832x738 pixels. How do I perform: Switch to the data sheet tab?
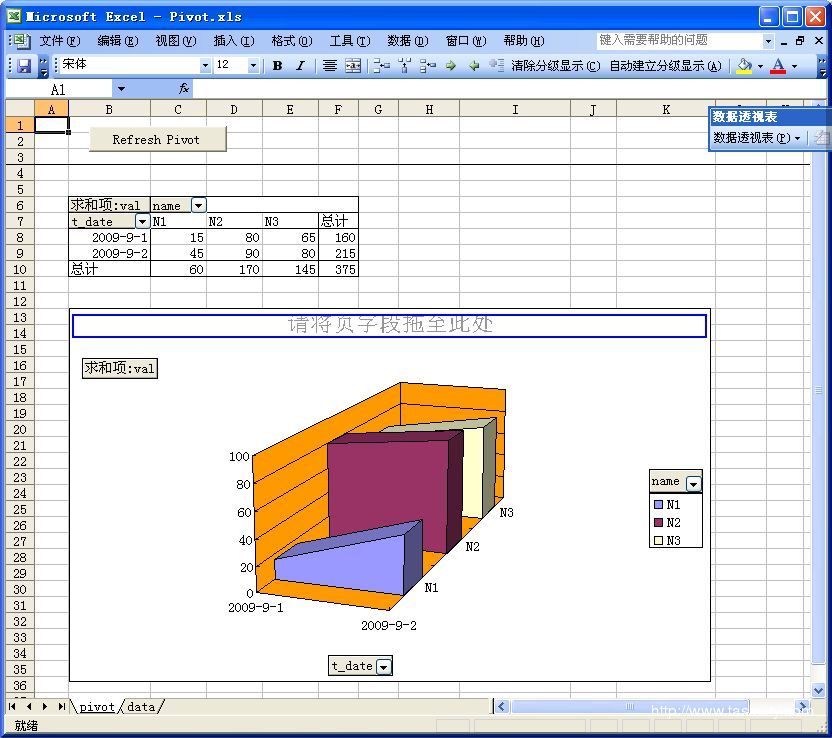(141, 707)
